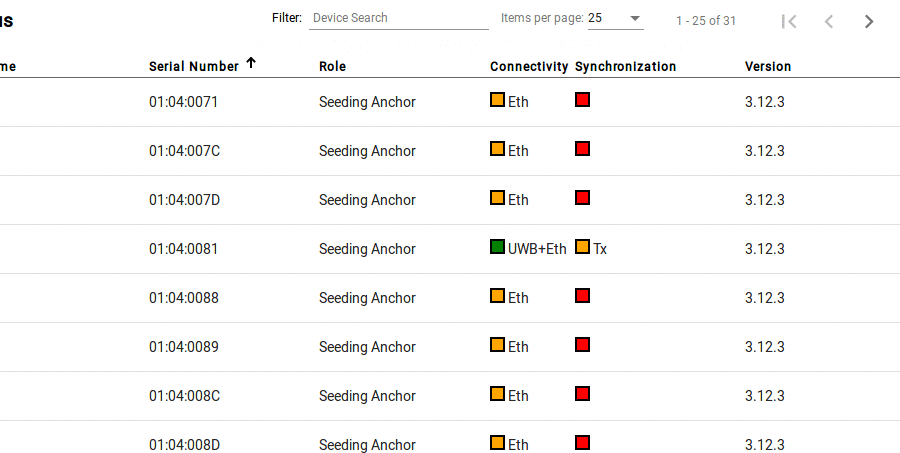Focus the Device Search filter field
This screenshot has height=453, width=900.
[399, 18]
